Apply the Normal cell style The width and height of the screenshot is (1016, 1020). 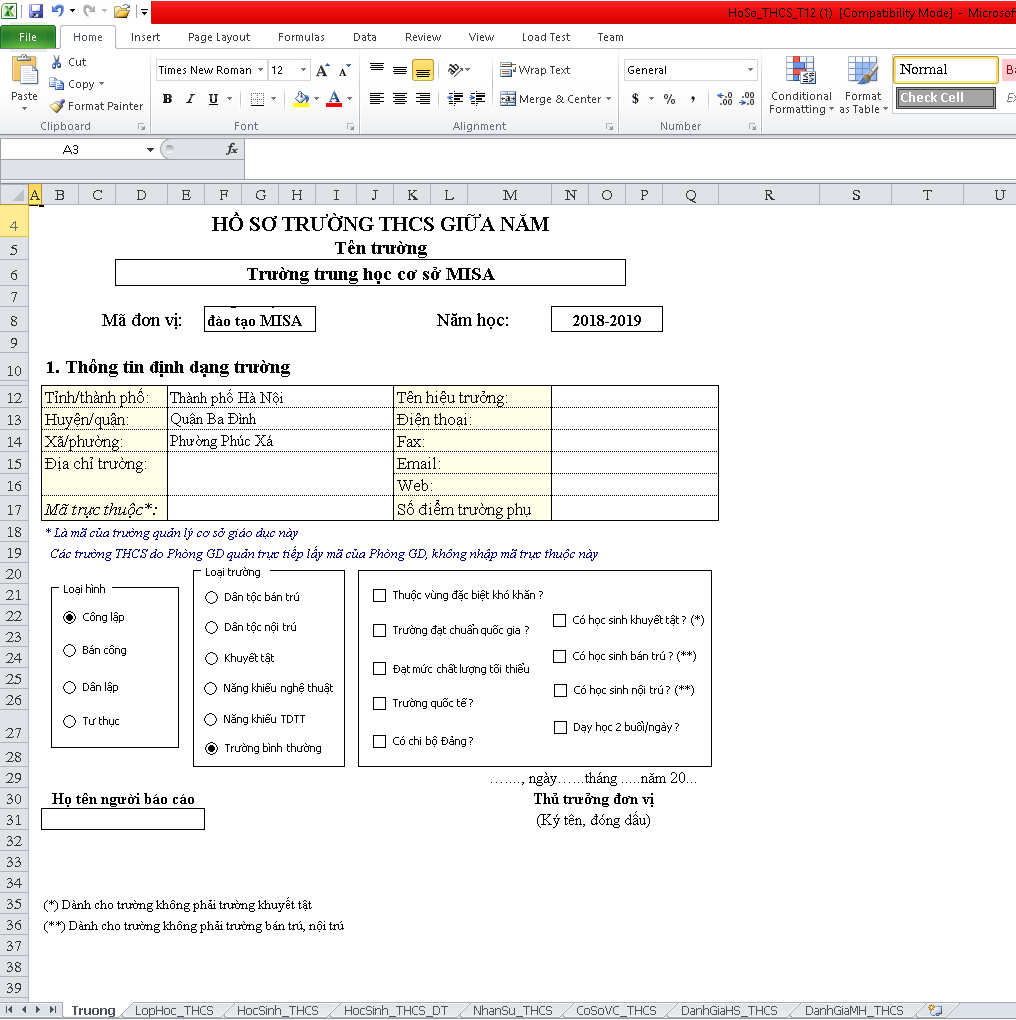pyautogui.click(x=945, y=70)
